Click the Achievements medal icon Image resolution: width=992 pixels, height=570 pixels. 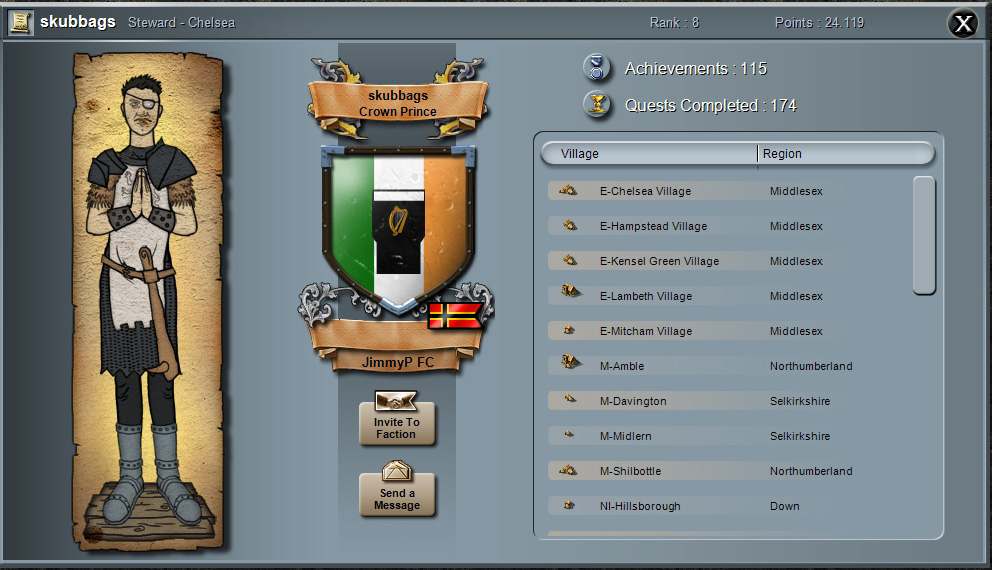597,68
